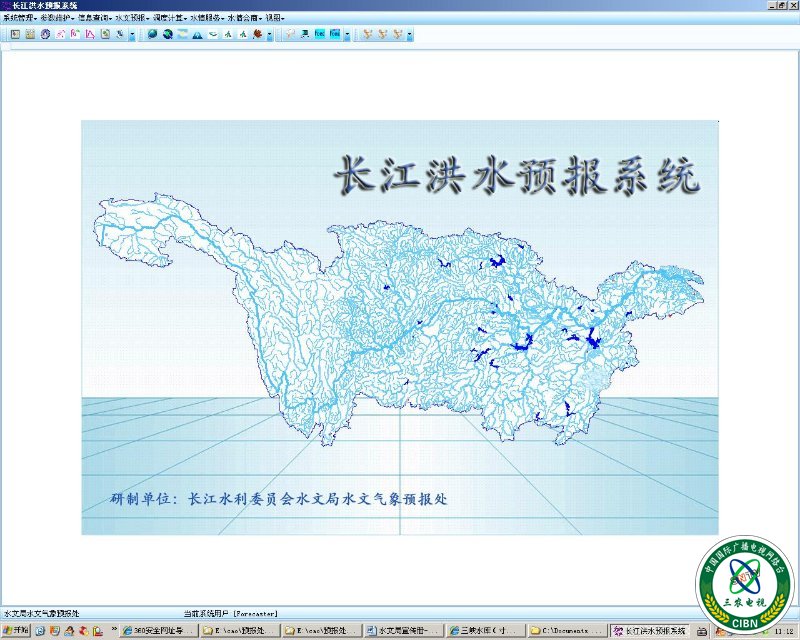This screenshot has width=800, height=640.
Task: Click the first icon in the toolbar
Action: coord(15,34)
